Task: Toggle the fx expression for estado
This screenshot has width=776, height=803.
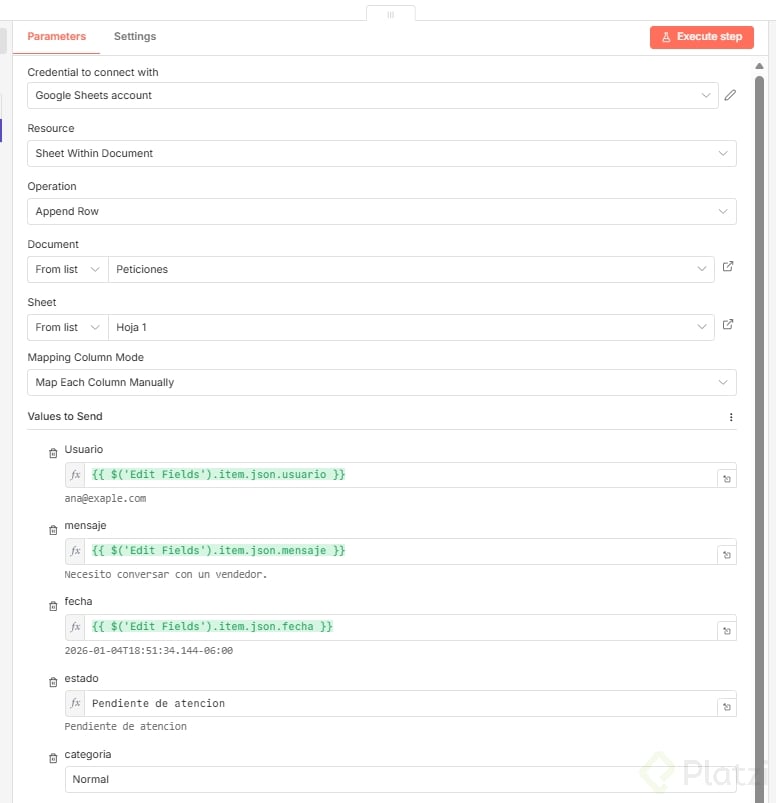Action: [75, 703]
